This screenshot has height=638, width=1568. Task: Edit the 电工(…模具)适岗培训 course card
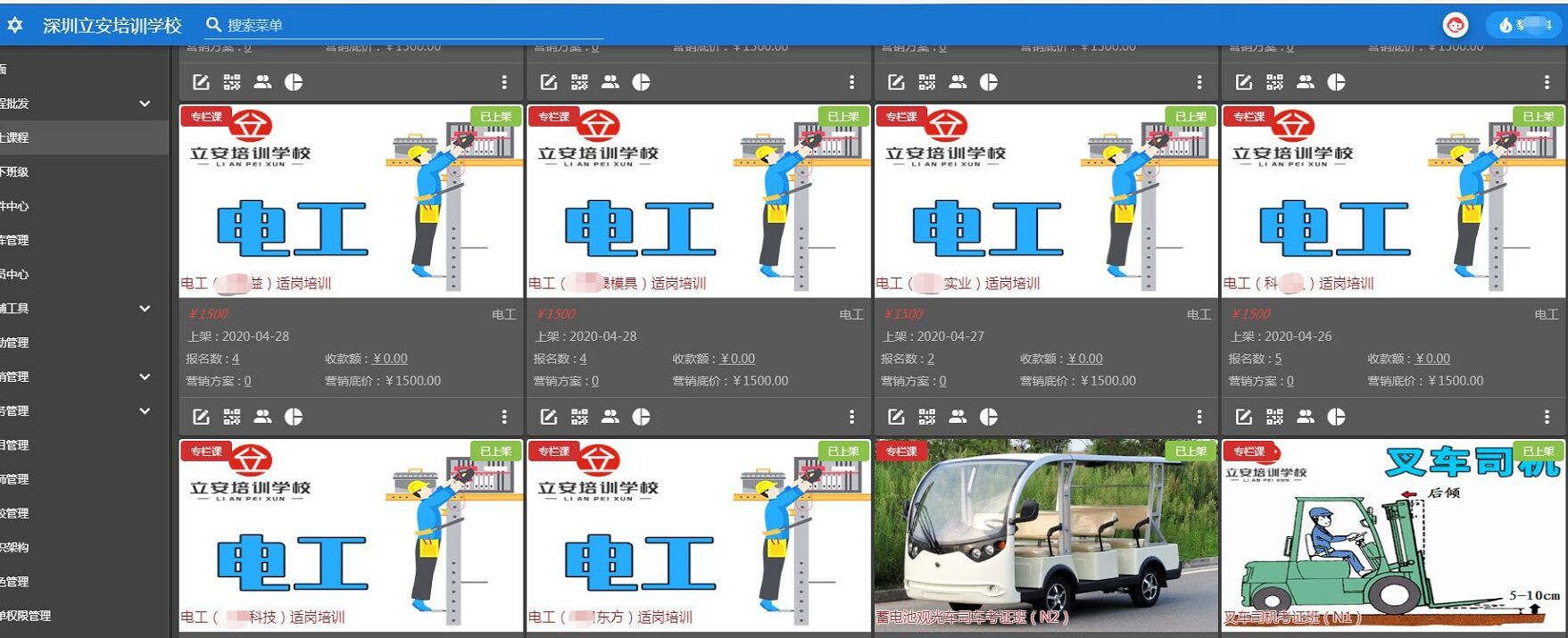[549, 417]
